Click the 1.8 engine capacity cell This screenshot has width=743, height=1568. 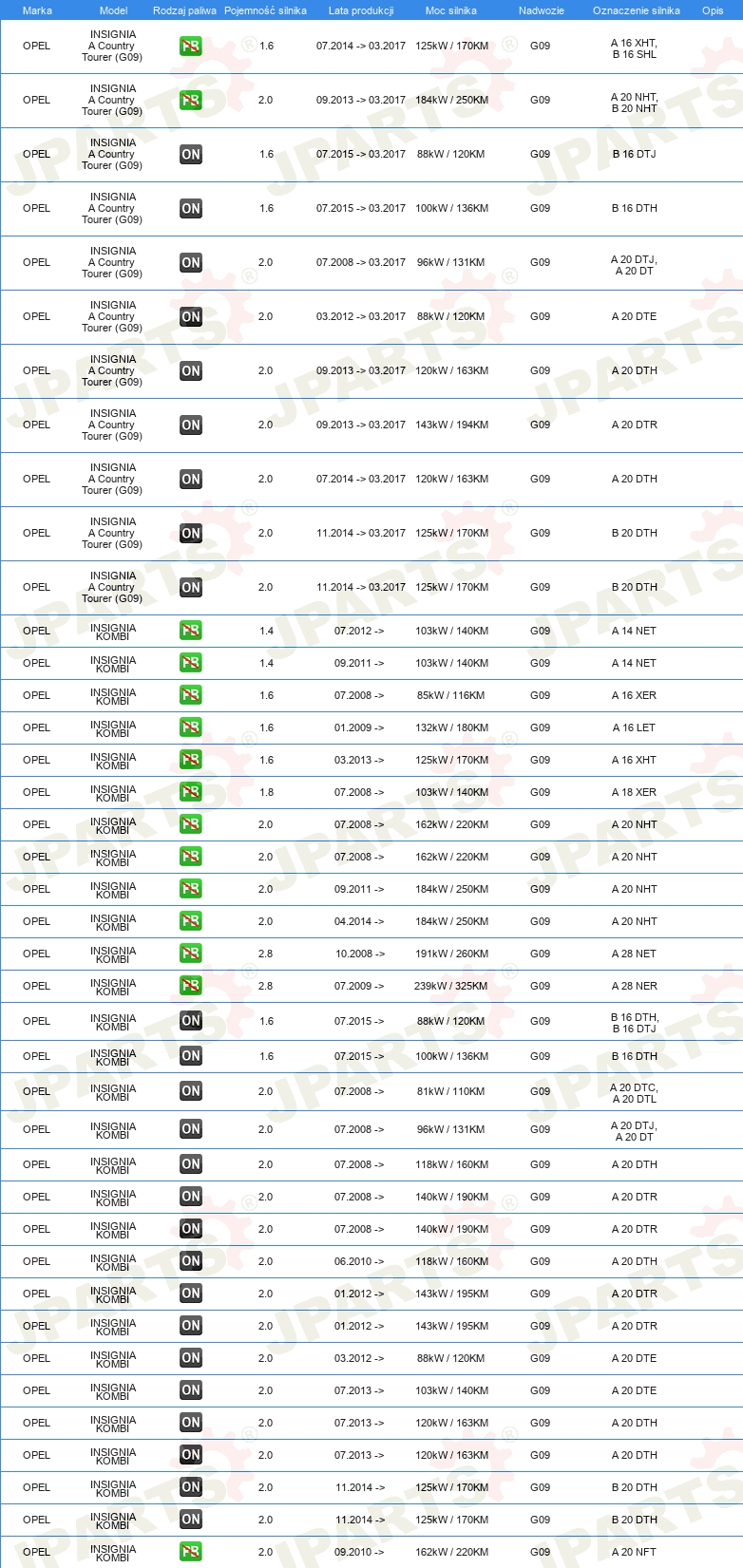coord(266,792)
